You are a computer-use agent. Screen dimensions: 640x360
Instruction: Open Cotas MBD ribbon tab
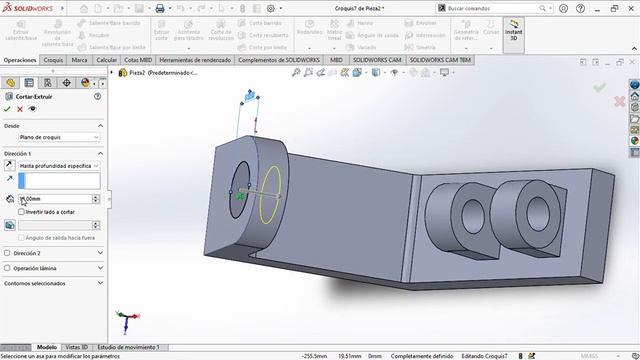coord(138,60)
